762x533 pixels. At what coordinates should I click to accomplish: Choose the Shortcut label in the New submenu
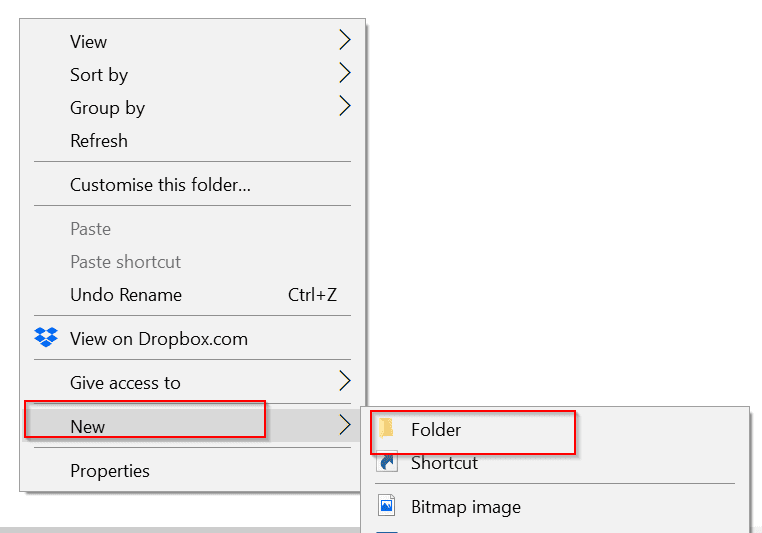444,463
